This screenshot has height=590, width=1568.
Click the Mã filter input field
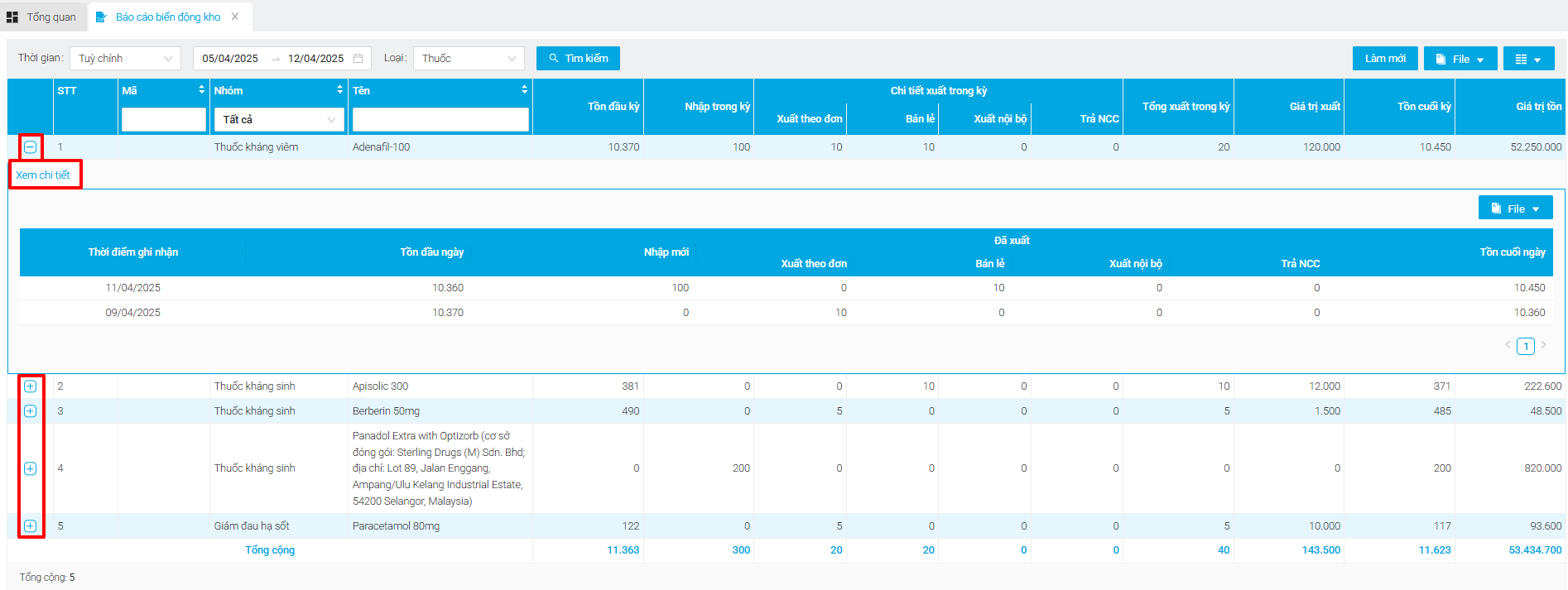tap(164, 120)
